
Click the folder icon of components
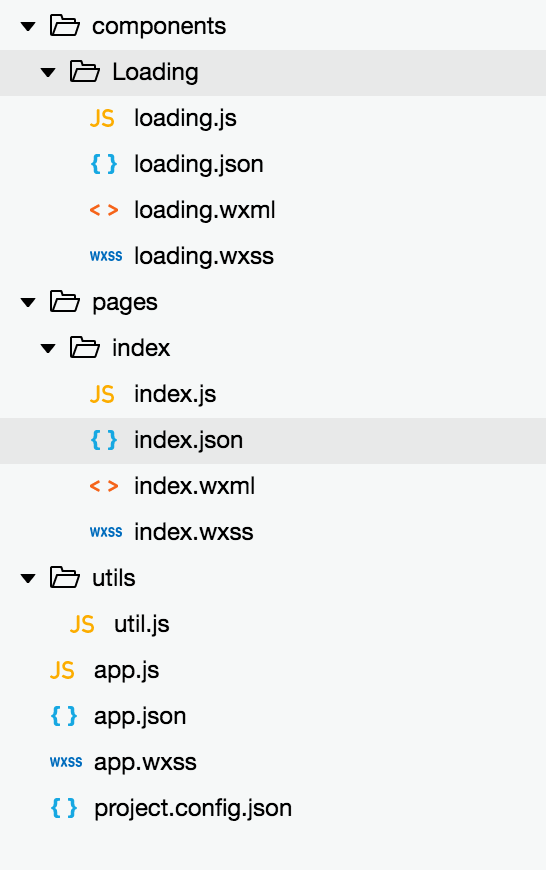click(64, 26)
